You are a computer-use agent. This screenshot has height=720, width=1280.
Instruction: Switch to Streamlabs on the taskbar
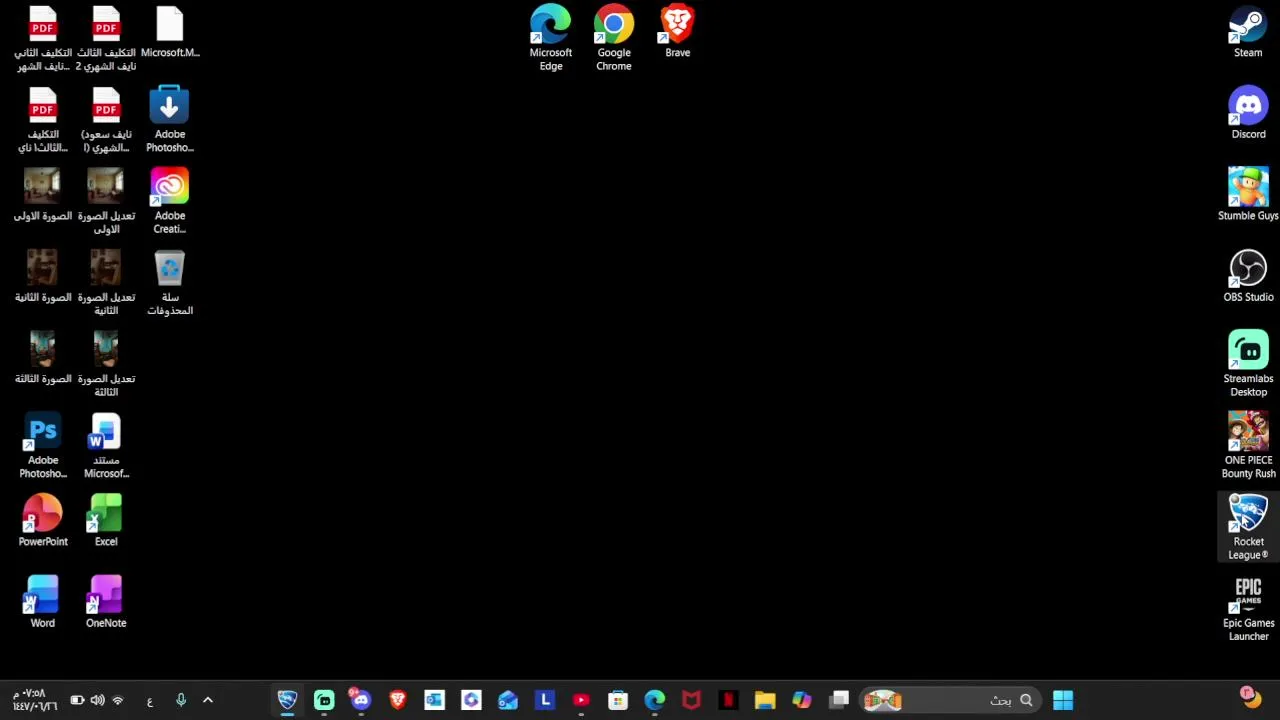pos(324,700)
